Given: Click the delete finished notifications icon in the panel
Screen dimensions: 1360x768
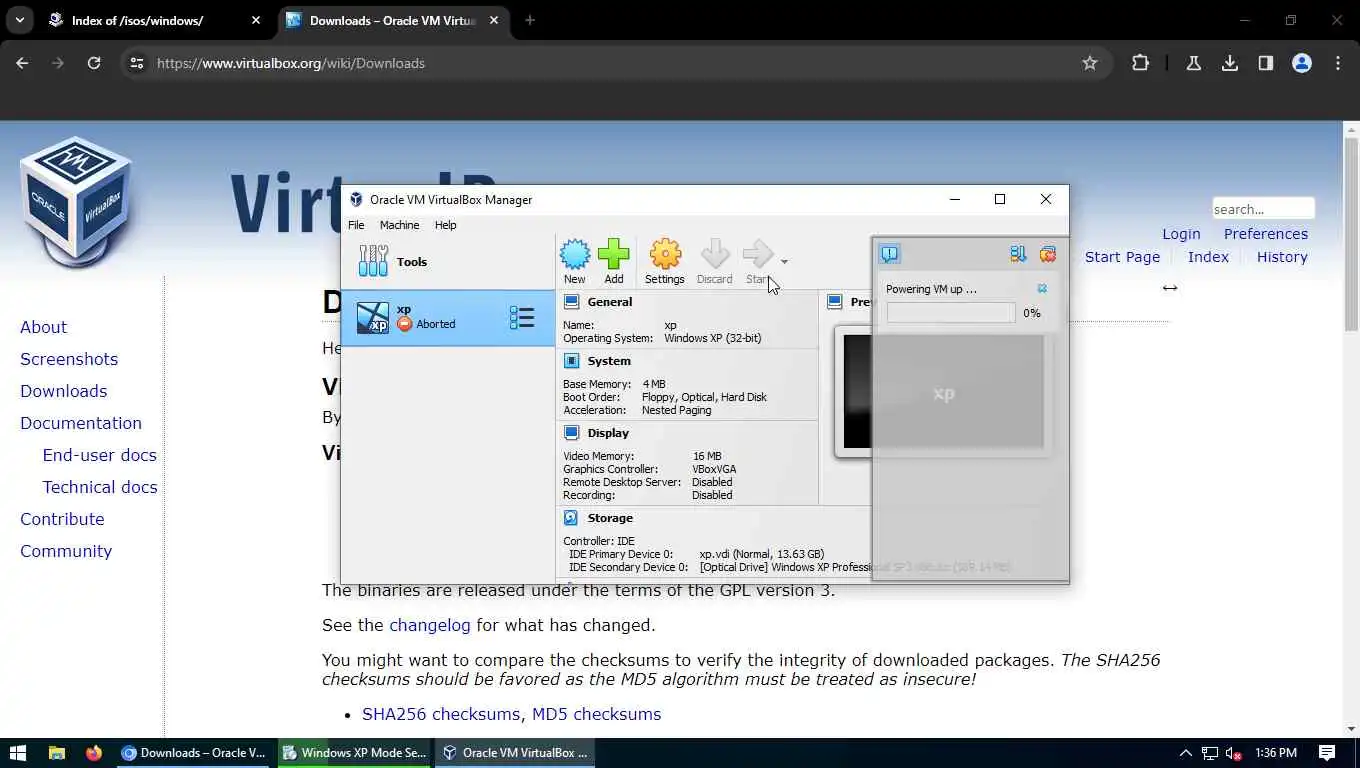Looking at the screenshot, I should [1048, 254].
